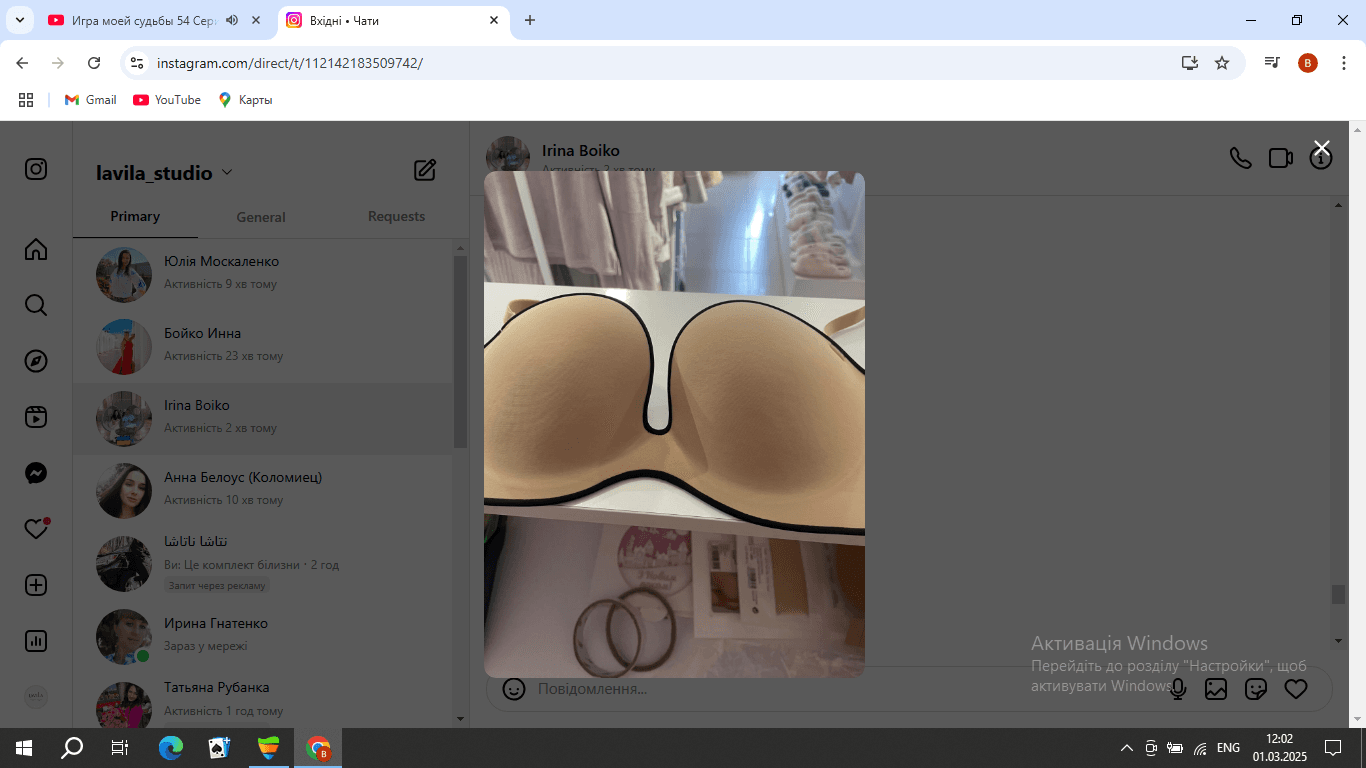Open Windows taskbar search

(72, 748)
